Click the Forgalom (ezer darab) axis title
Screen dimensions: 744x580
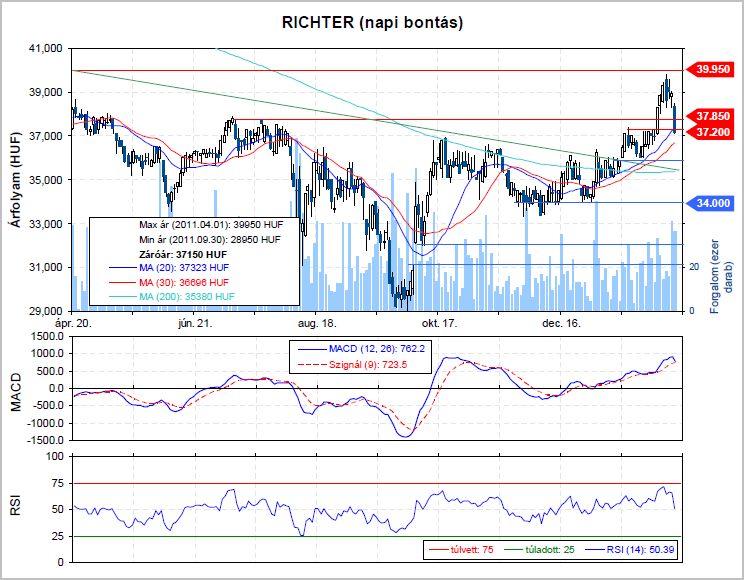[x=721, y=276]
